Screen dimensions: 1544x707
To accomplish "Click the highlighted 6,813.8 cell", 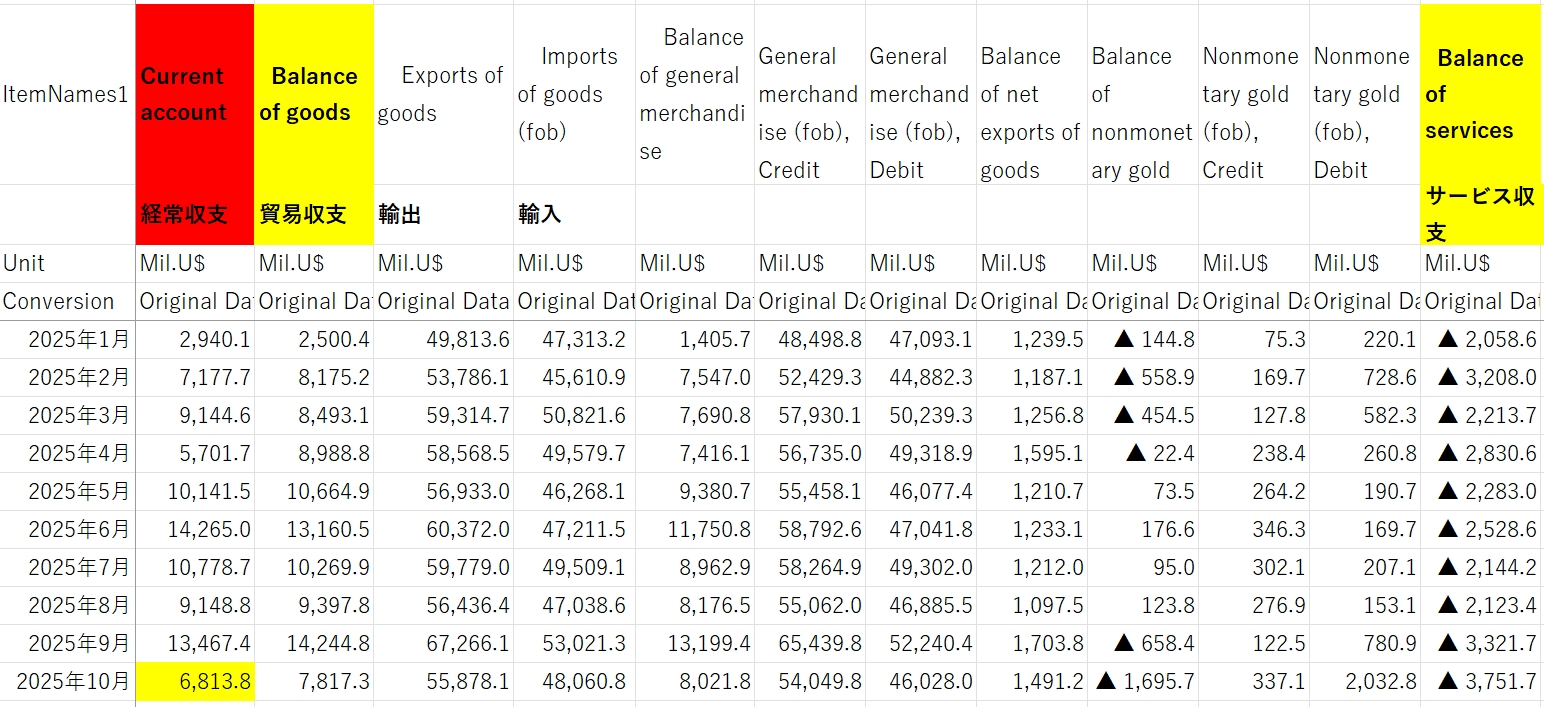I will [196, 682].
